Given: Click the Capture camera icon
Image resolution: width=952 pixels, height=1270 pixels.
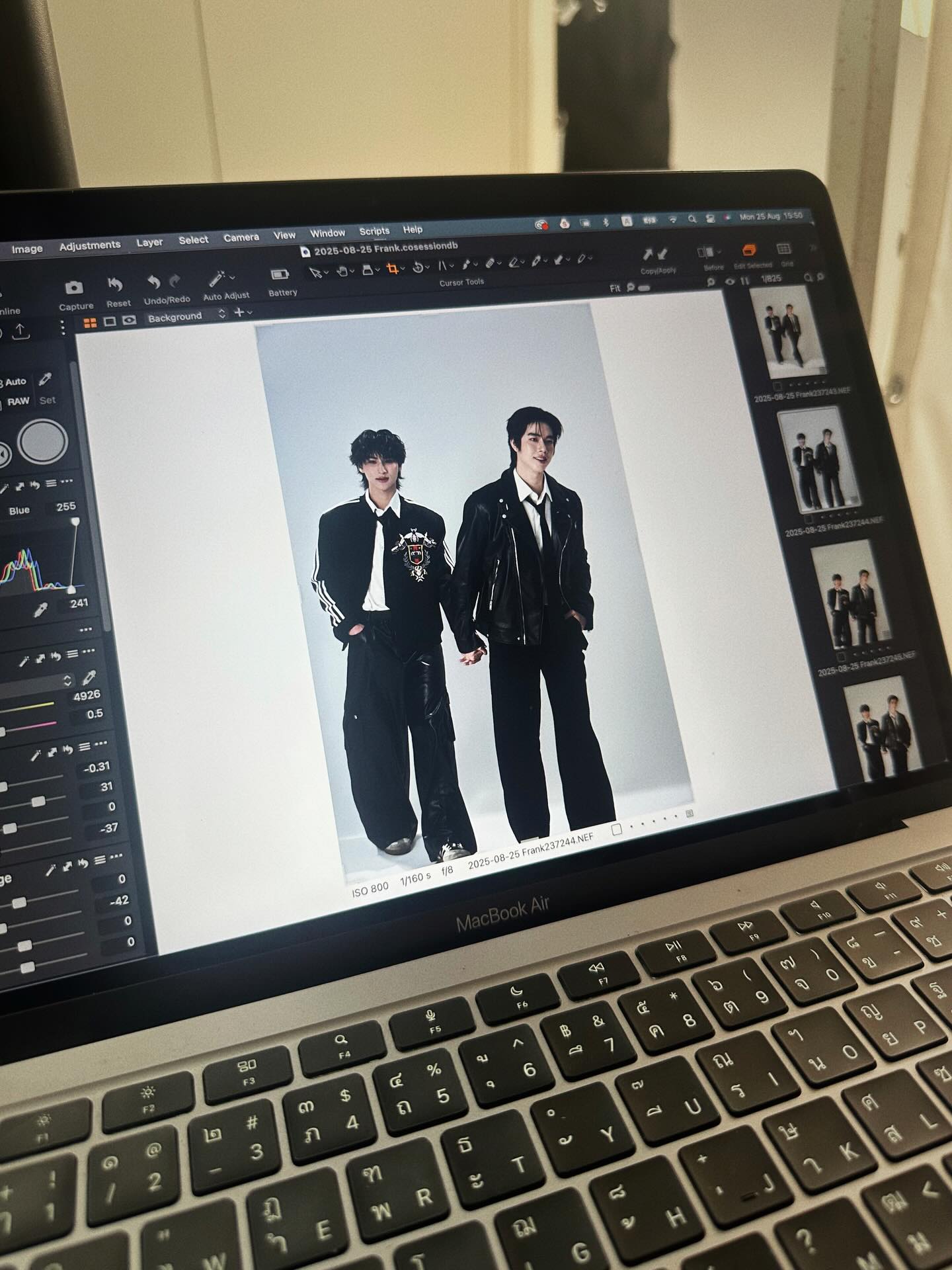Looking at the screenshot, I should click(74, 288).
